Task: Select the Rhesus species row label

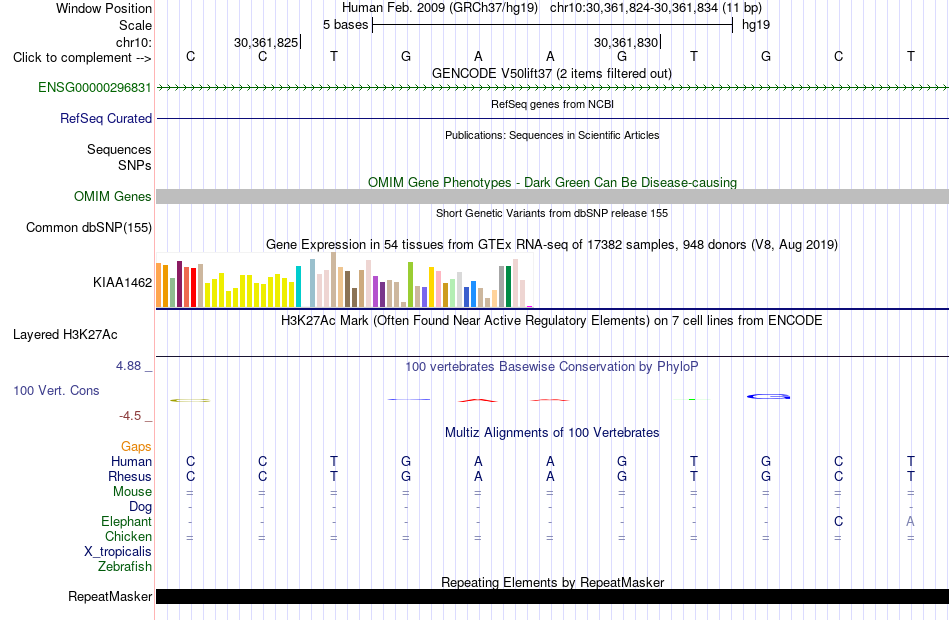Action: click(130, 477)
